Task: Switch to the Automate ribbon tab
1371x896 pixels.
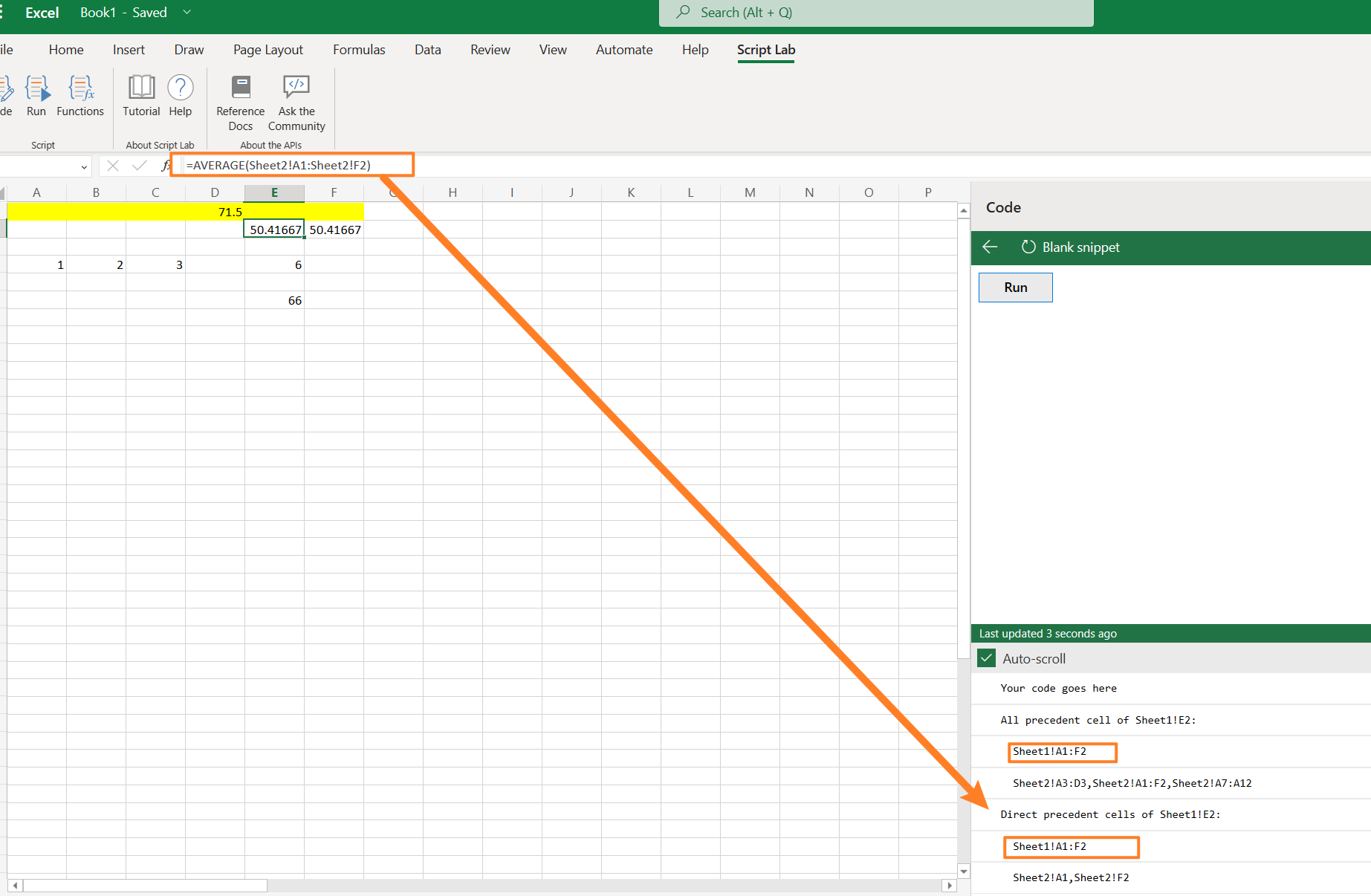Action: coord(623,50)
